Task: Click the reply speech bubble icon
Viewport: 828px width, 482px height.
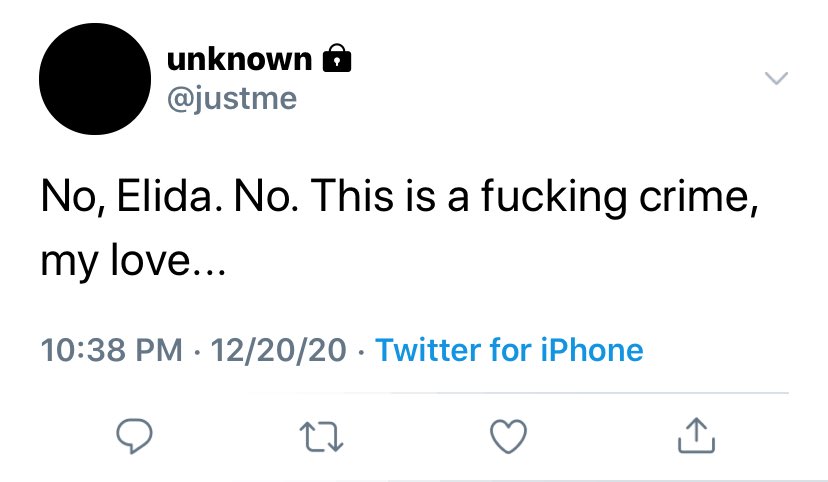Action: pos(135,436)
